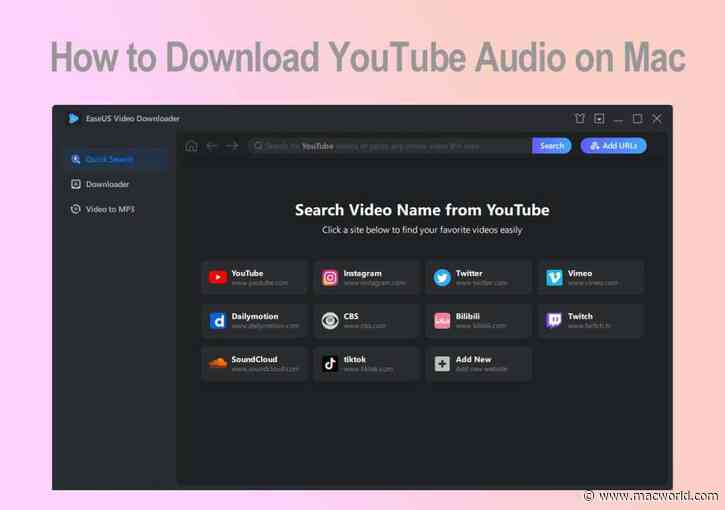This screenshot has width=725, height=510.
Task: Click the Downloader sidebar icon
Action: coord(75,184)
